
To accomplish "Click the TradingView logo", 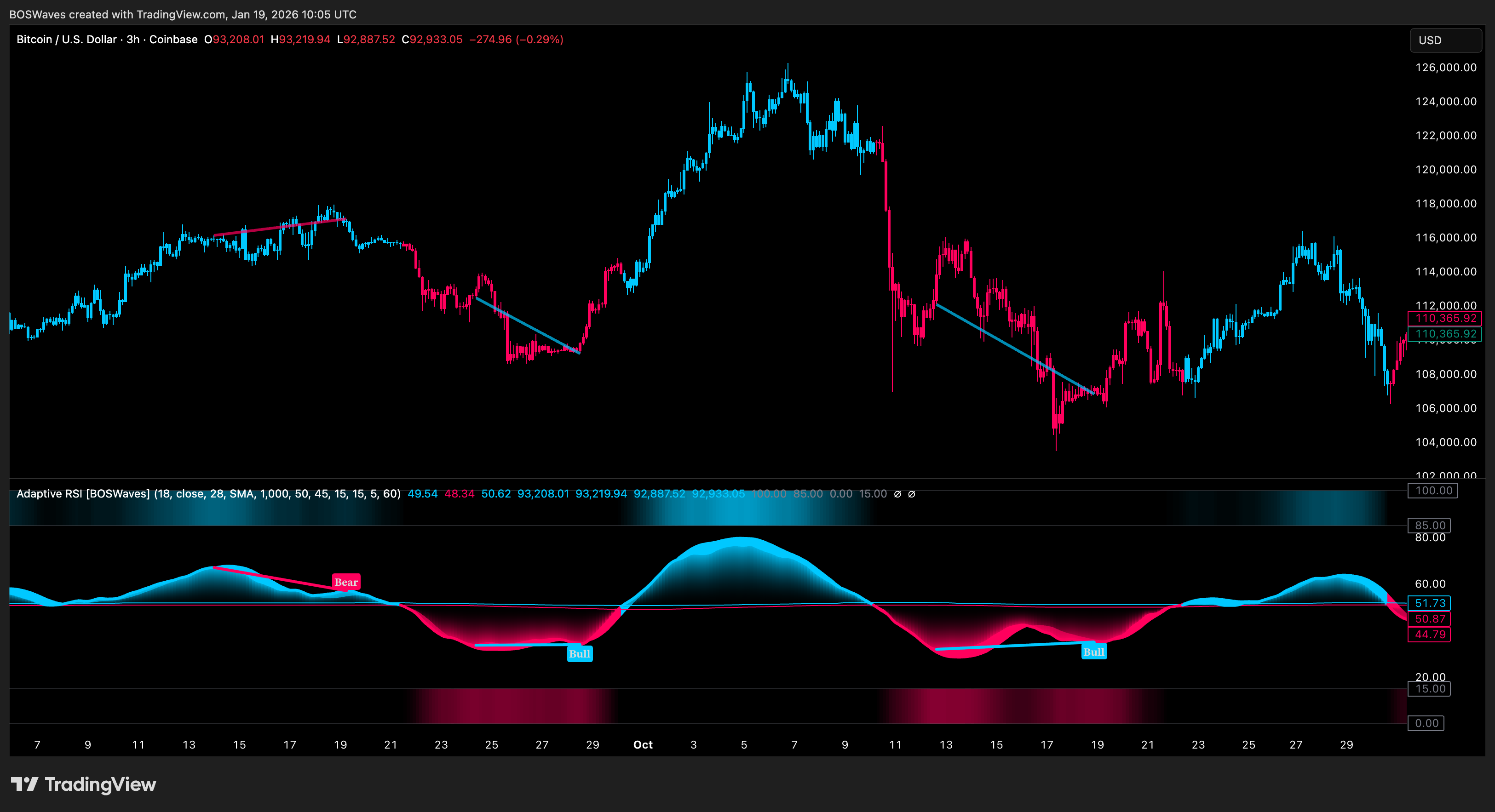I will (x=84, y=784).
